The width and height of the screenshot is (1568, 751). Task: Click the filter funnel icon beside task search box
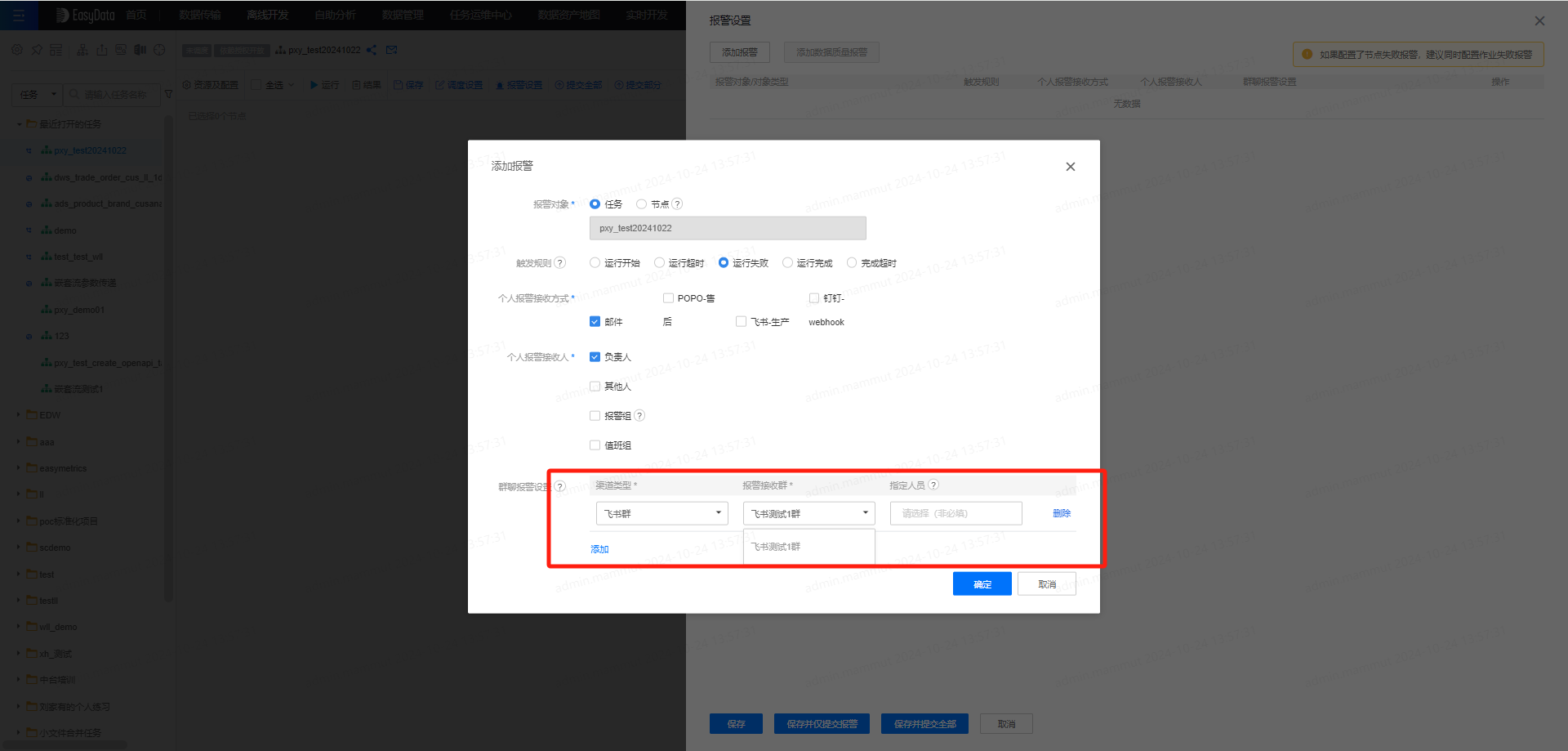pyautogui.click(x=168, y=94)
